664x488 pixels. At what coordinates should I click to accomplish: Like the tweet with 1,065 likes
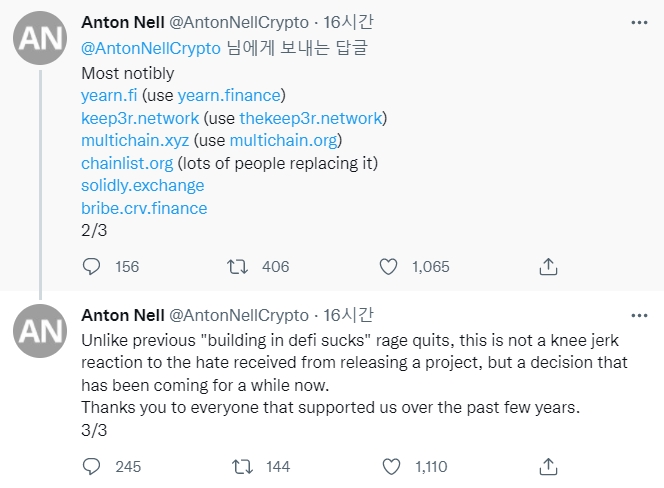click(390, 266)
